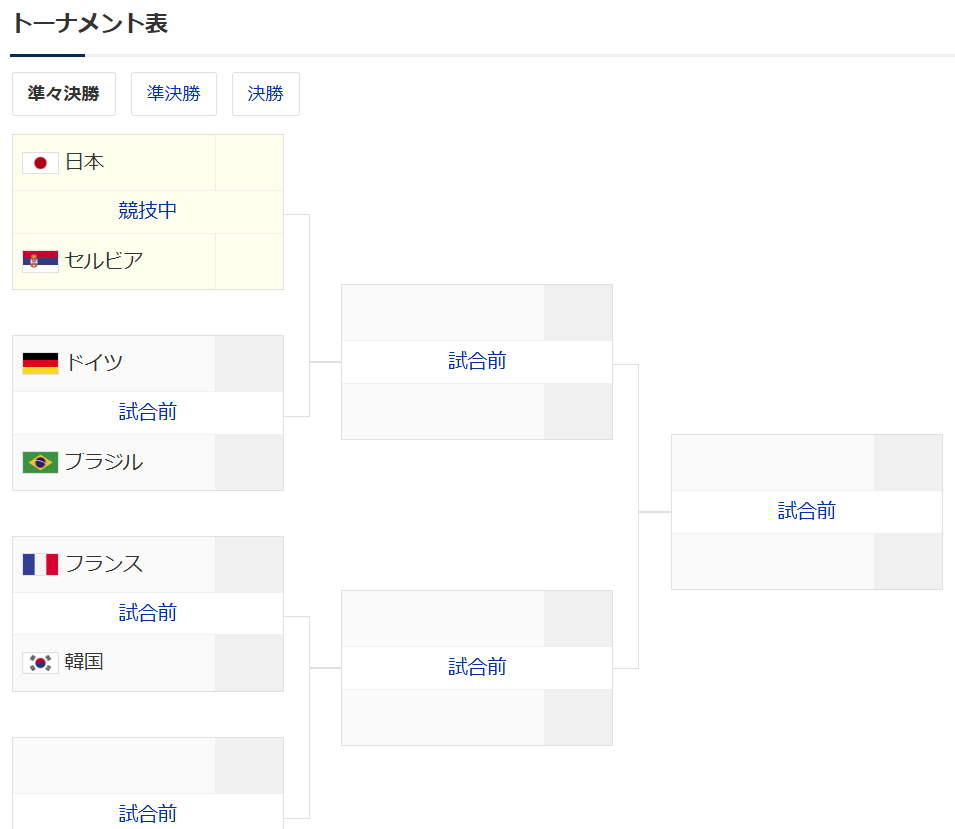The width and height of the screenshot is (955, 829).
Task: Open 試合前 link for Germany vs Brazil
Action: click(147, 412)
